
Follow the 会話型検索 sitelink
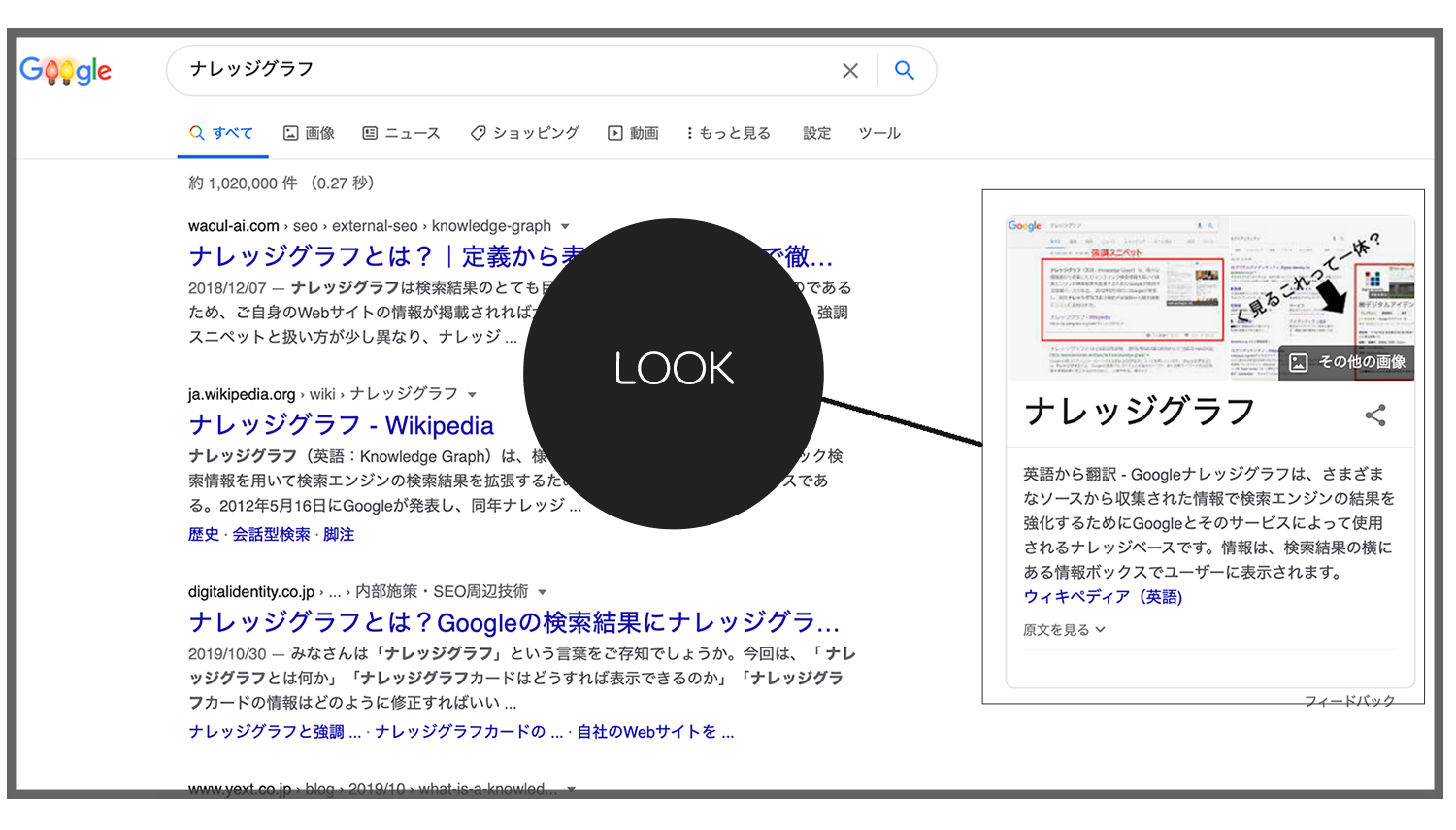pyautogui.click(x=272, y=535)
